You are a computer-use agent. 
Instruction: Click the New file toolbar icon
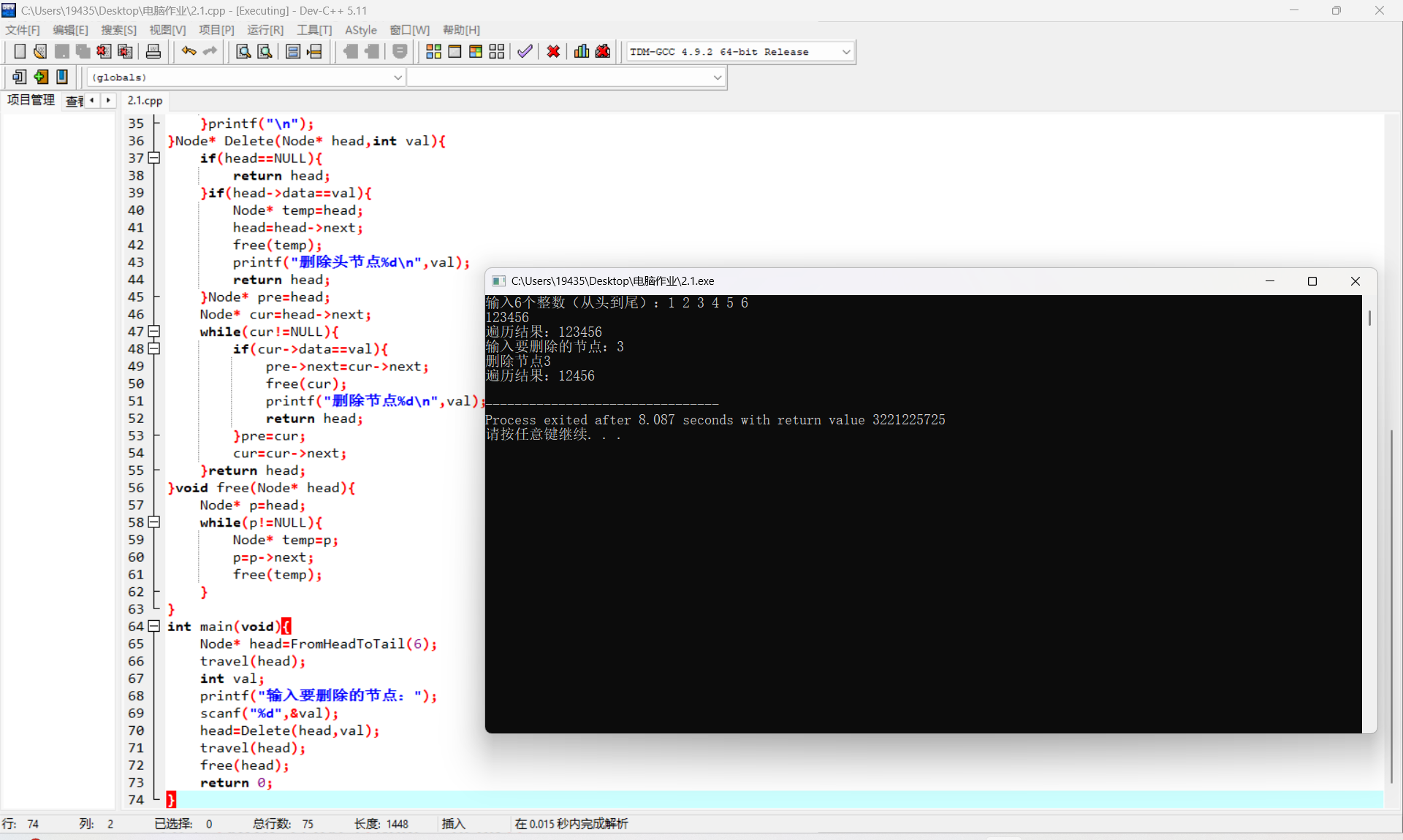tap(20, 51)
